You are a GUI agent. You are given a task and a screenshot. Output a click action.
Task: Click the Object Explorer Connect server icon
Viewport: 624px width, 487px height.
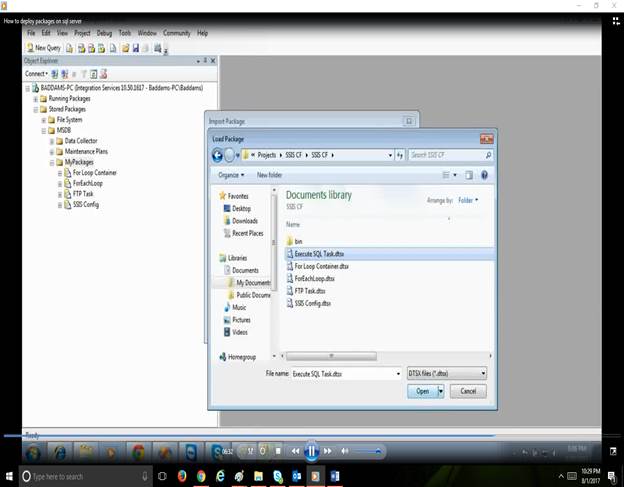click(55, 74)
